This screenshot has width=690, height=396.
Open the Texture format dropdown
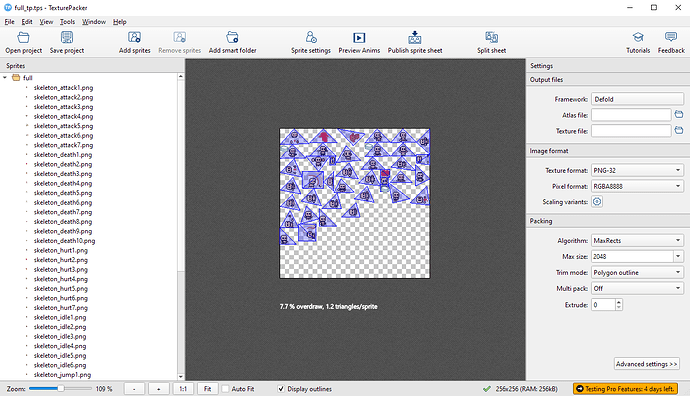pos(638,170)
